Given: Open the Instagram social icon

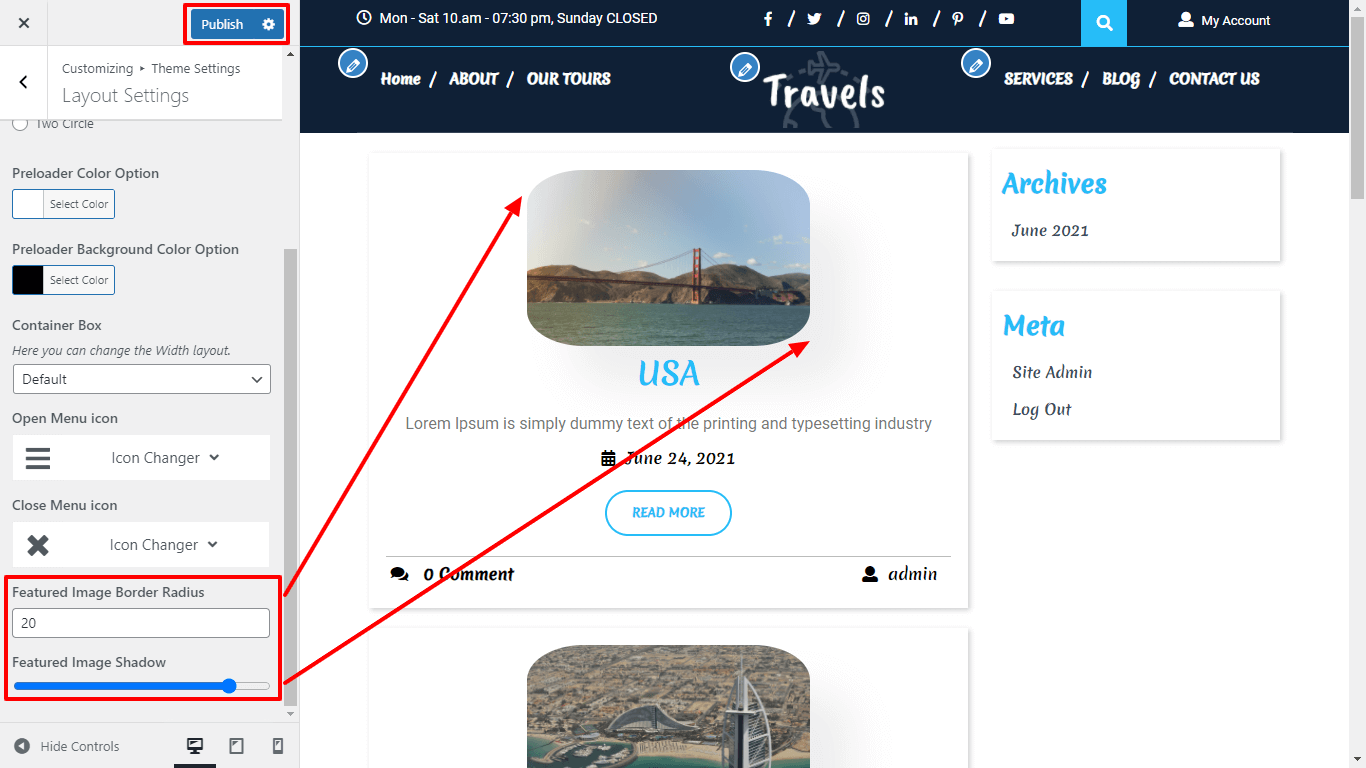Looking at the screenshot, I should (863, 18).
